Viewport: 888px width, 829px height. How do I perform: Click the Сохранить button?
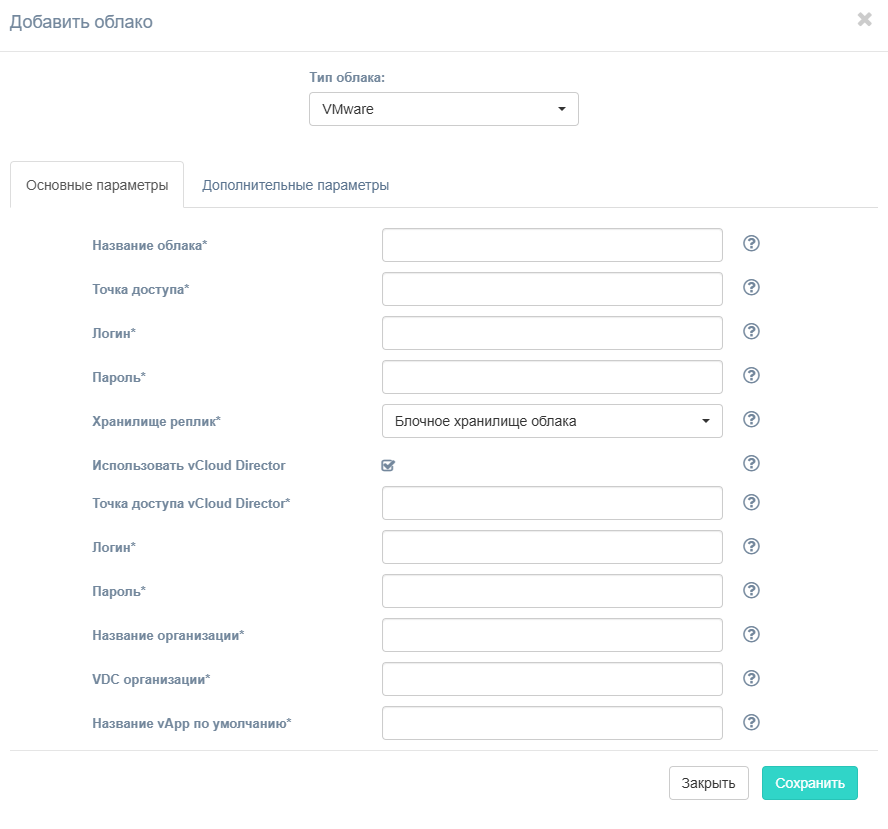tap(810, 783)
